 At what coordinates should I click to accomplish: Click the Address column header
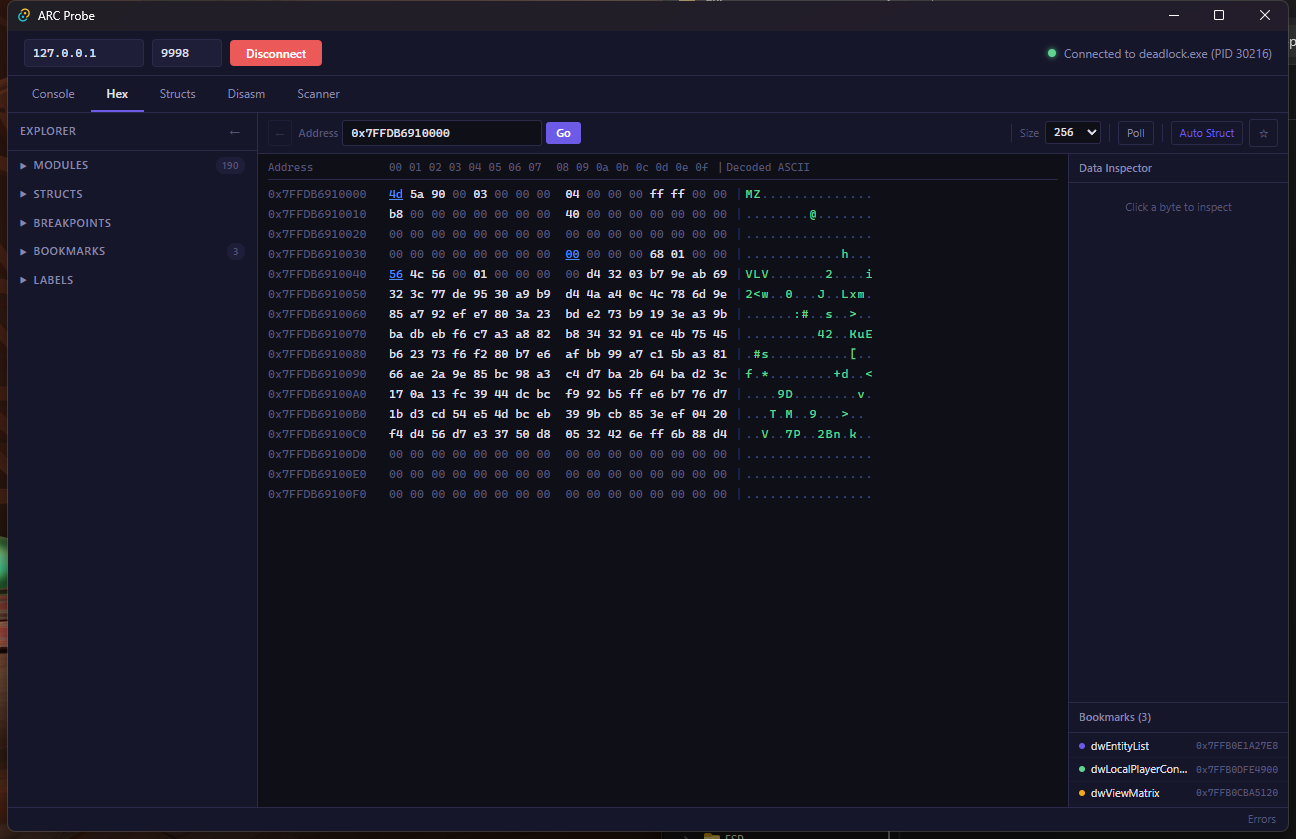coord(290,167)
